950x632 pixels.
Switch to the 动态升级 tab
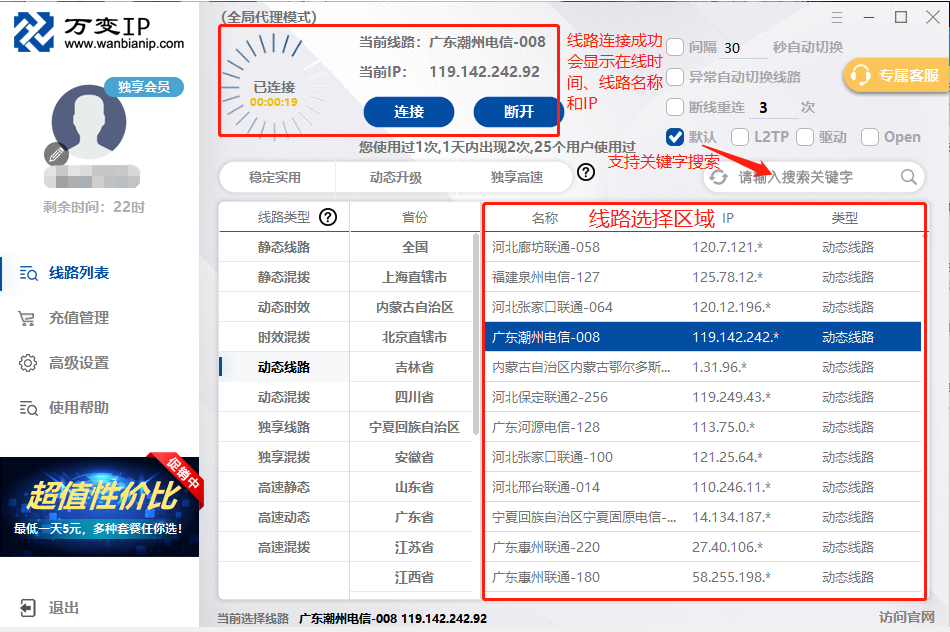click(396, 178)
